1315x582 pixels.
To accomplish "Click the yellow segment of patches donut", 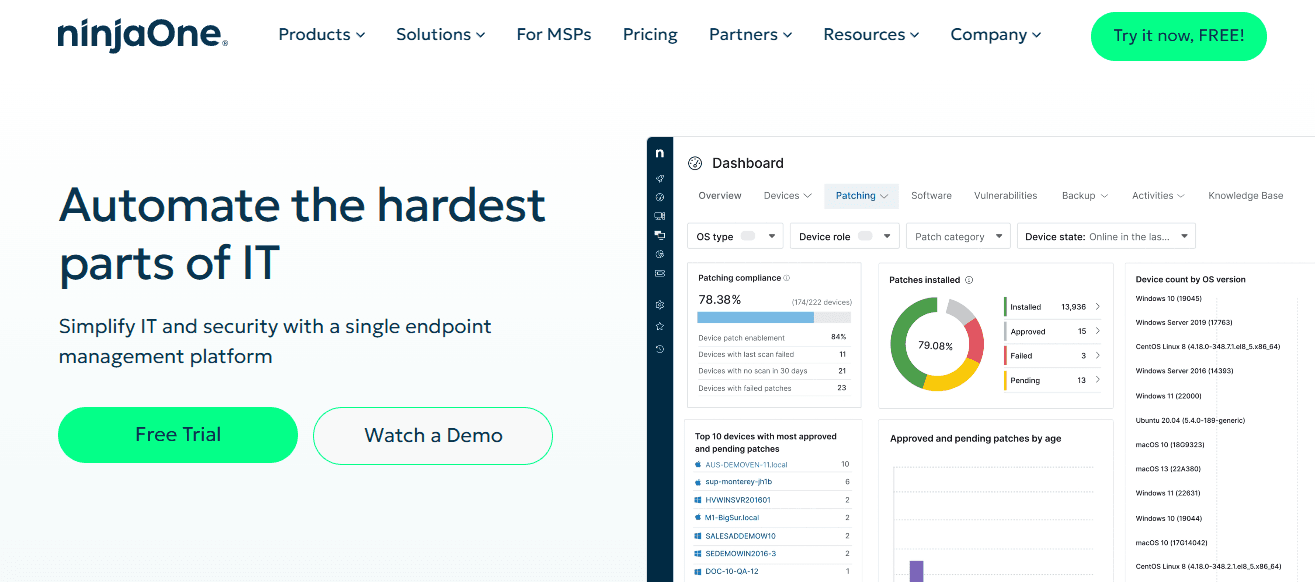I will pos(950,379).
